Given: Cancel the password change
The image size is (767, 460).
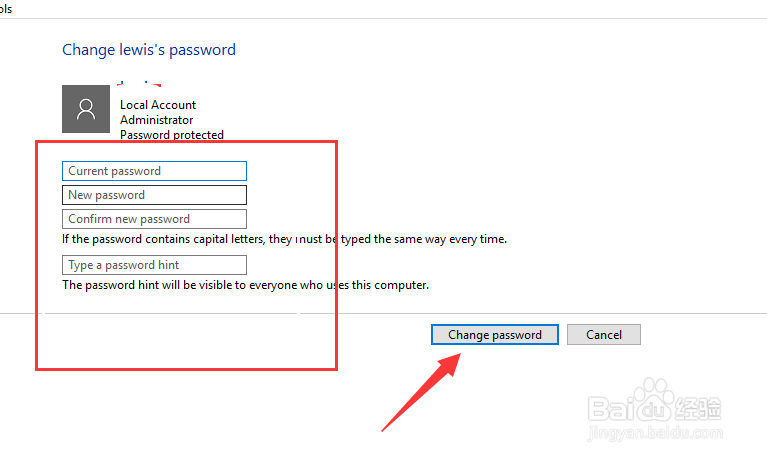Looking at the screenshot, I should point(603,335).
